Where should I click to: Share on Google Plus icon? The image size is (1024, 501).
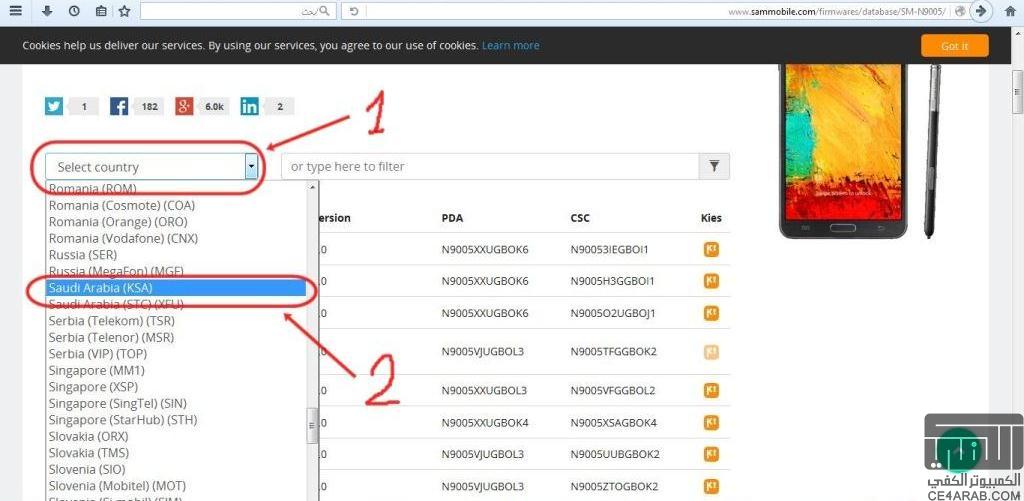[184, 106]
